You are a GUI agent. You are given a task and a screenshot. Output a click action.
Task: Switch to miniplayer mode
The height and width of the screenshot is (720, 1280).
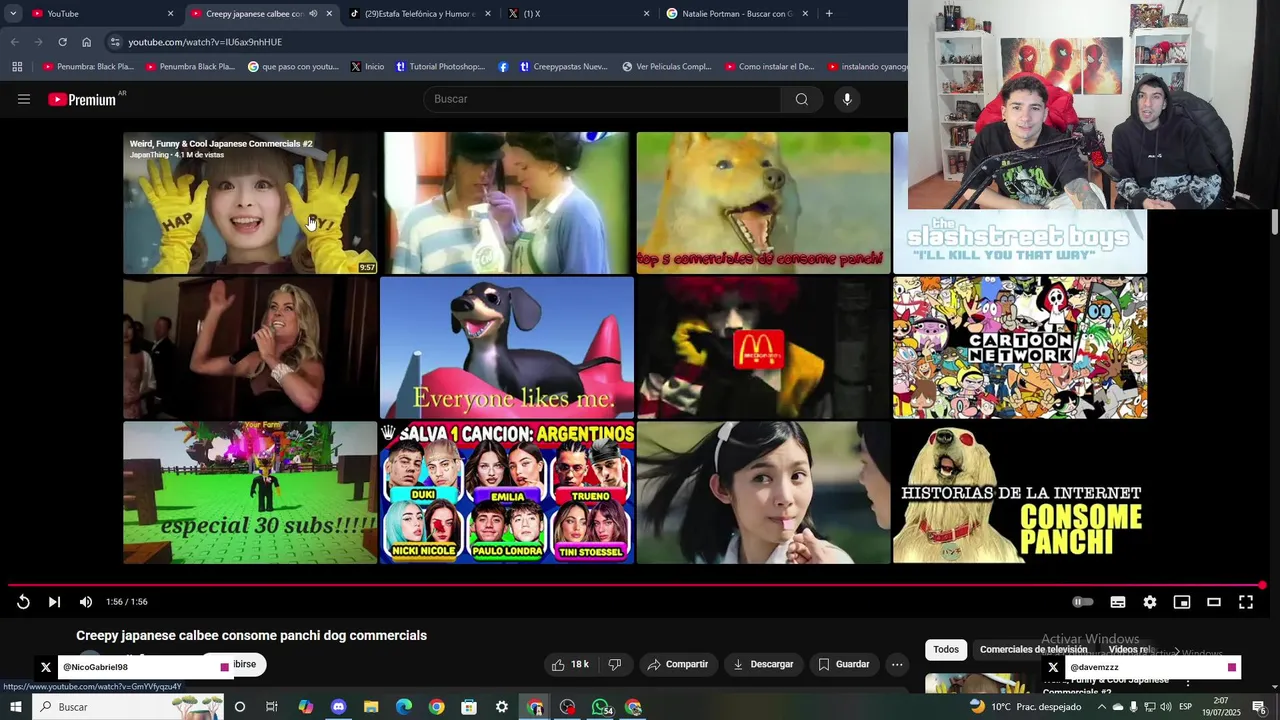click(1182, 602)
